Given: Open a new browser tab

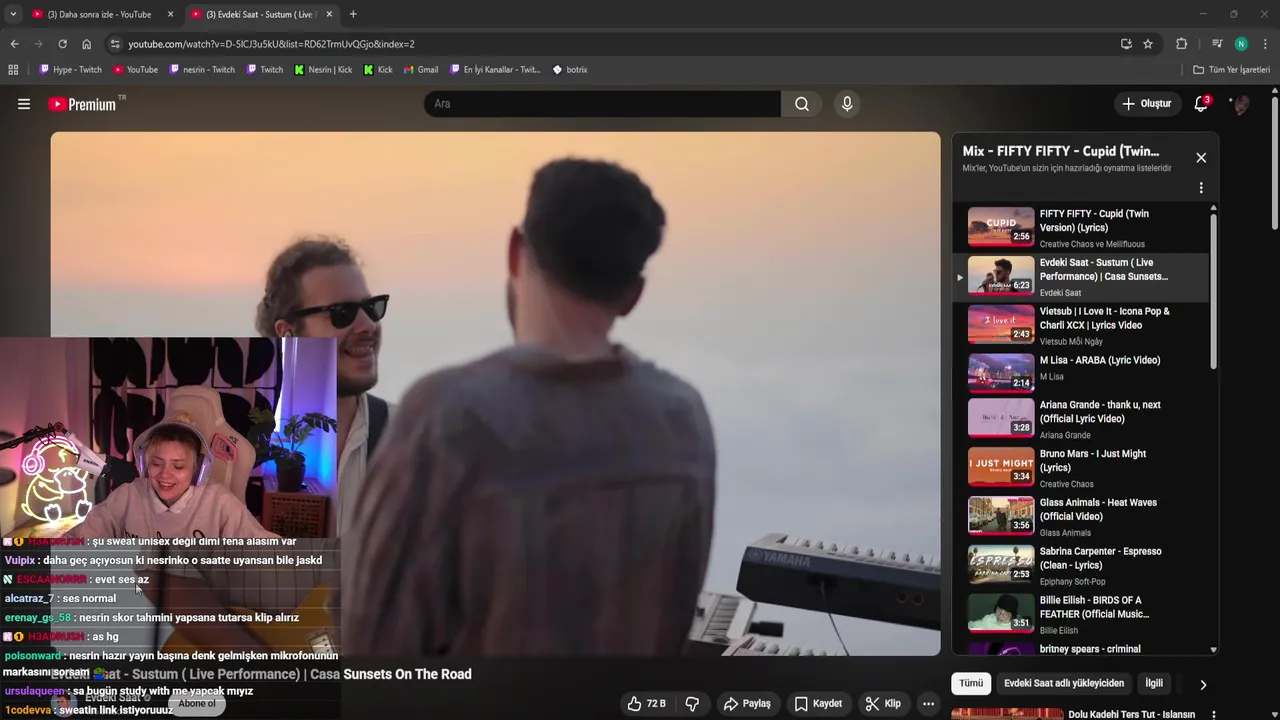Looking at the screenshot, I should coord(353,14).
